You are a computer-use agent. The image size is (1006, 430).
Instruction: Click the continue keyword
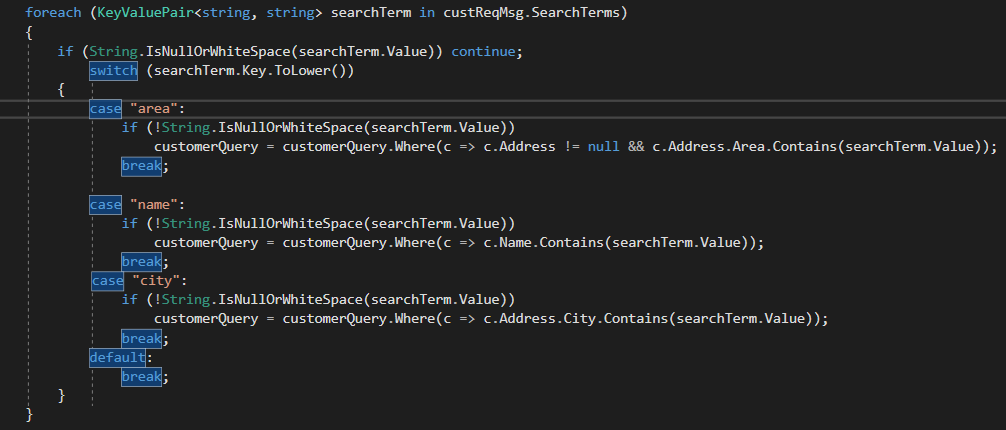point(484,50)
